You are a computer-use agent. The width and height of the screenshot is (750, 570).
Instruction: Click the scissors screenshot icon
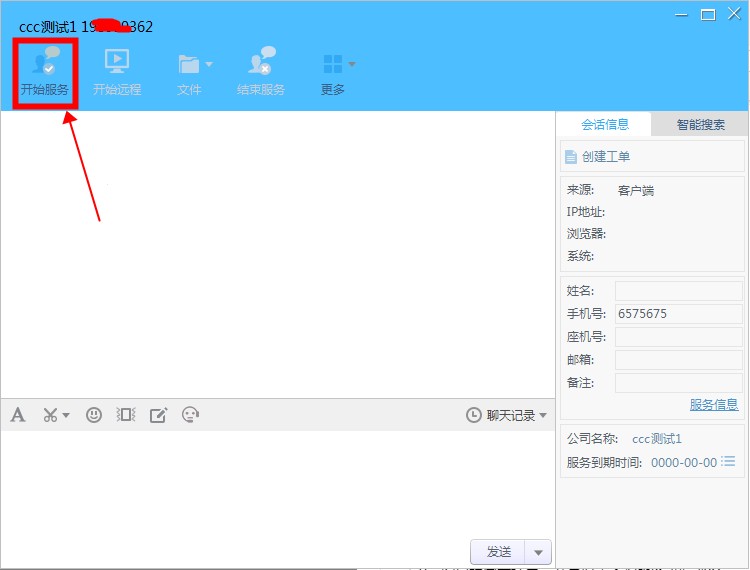pos(50,415)
